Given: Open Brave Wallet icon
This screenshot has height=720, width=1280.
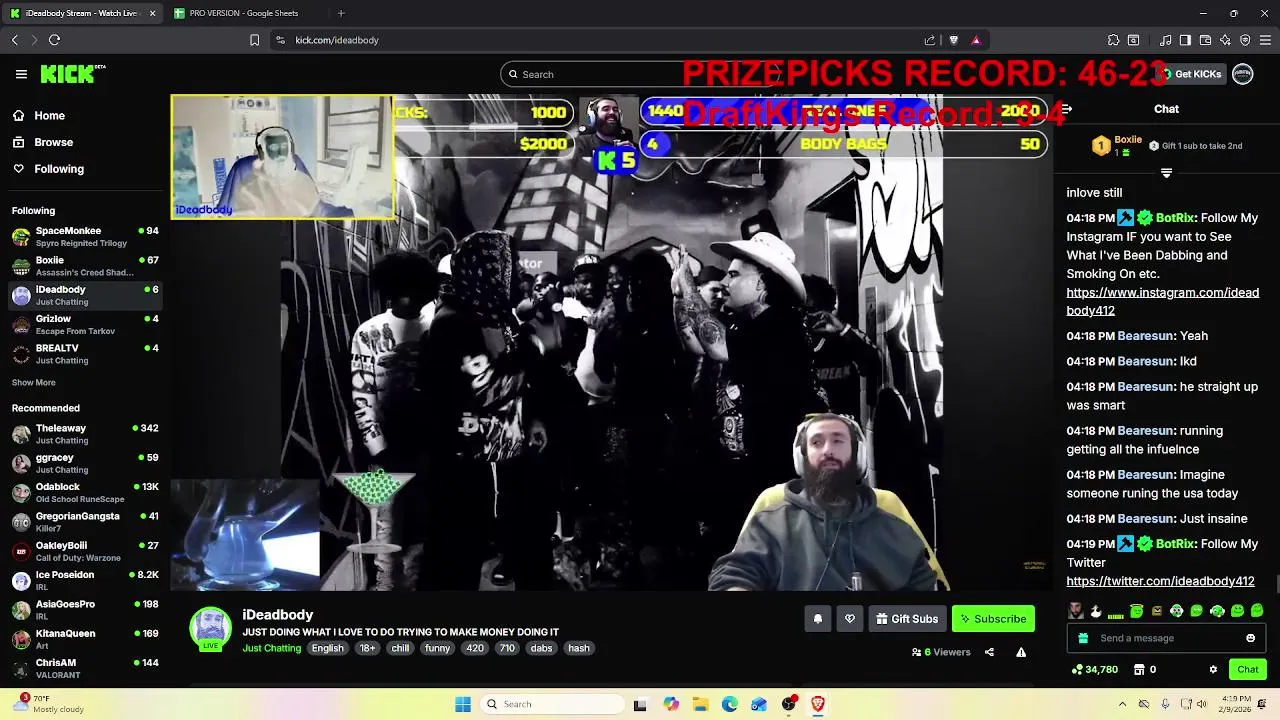Looking at the screenshot, I should pos(1205,40).
